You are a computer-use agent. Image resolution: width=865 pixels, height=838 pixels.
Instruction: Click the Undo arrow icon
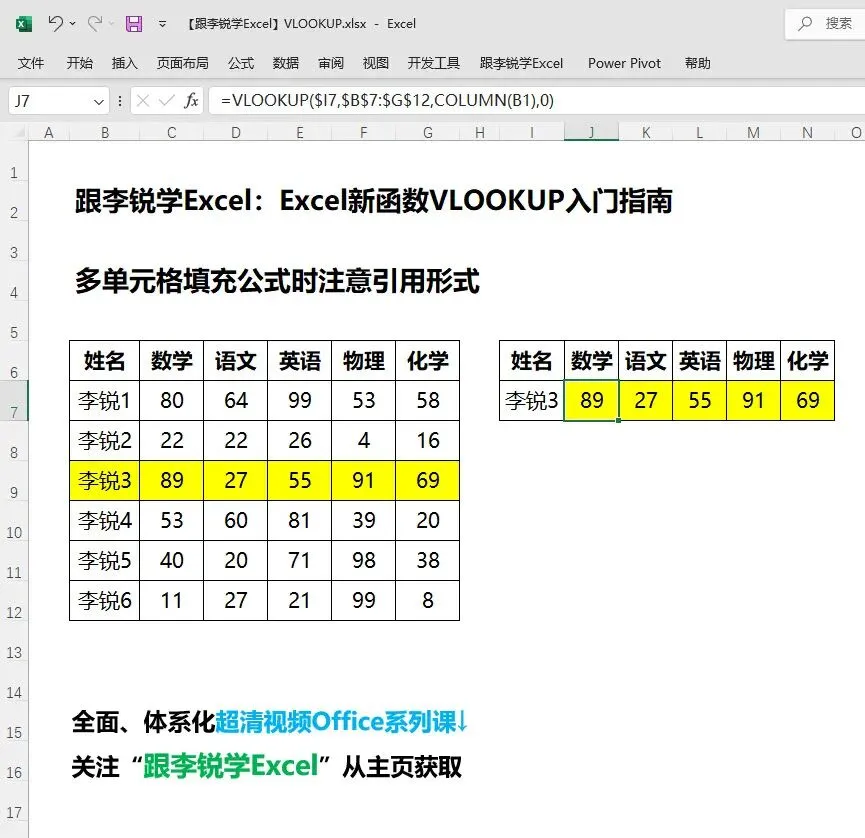55,23
